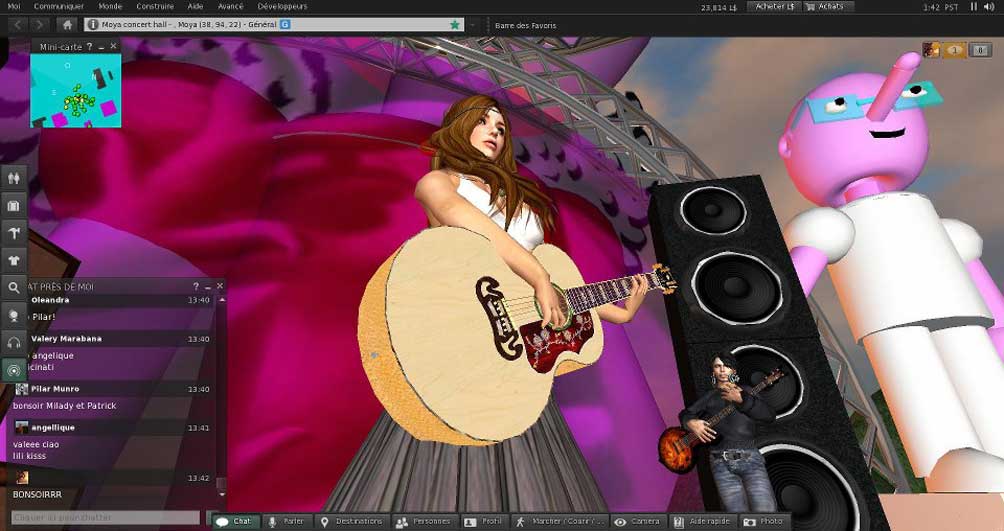Click the nearby chat text input field
Image resolution: width=1004 pixels, height=531 pixels.
(105, 518)
